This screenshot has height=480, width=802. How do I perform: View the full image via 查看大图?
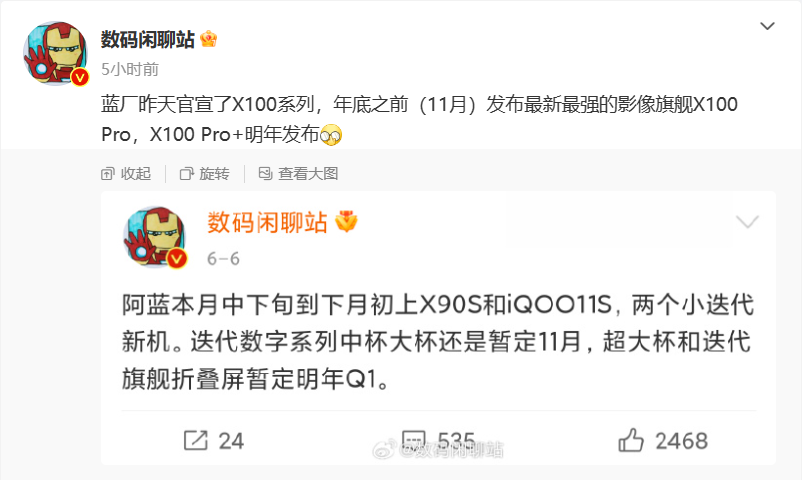(x=298, y=174)
